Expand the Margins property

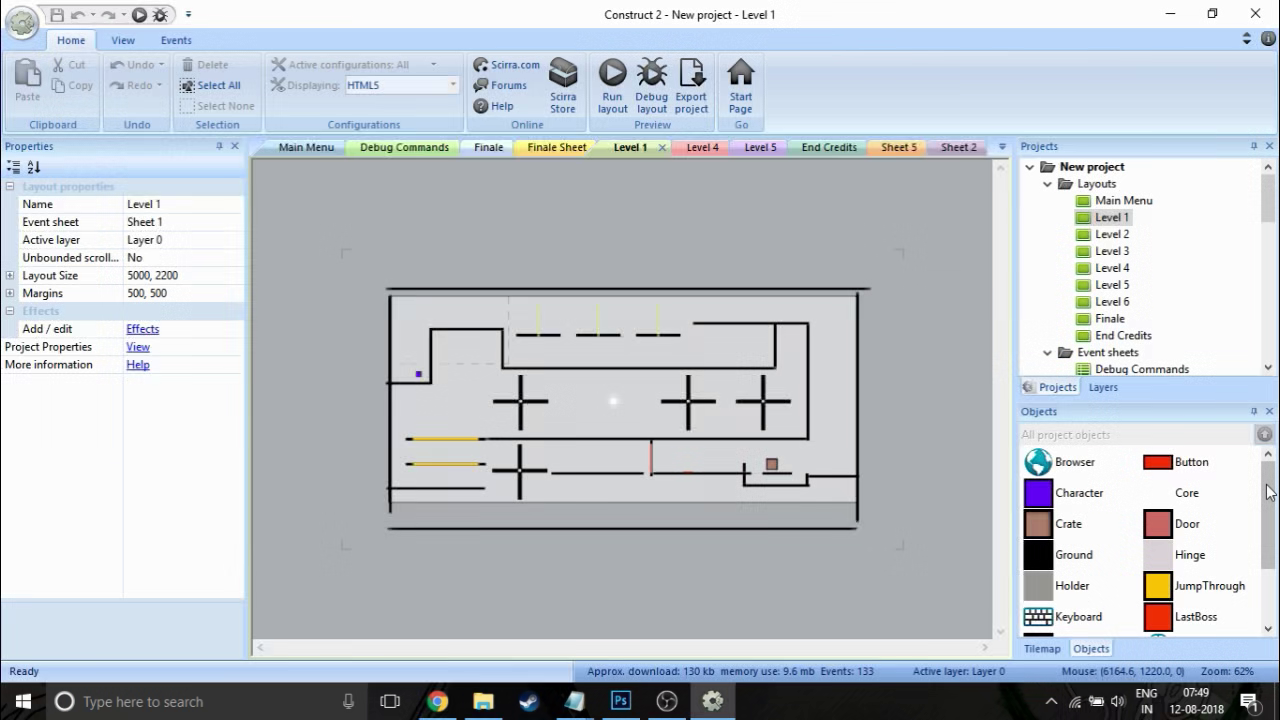(x=10, y=293)
